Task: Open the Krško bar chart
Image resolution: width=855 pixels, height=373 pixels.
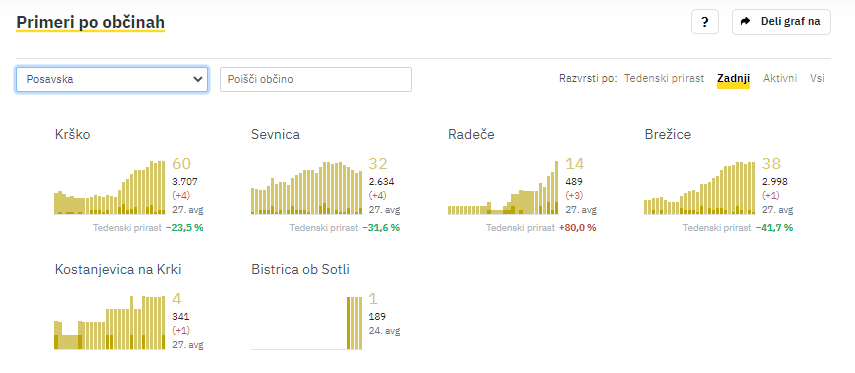Action: 110,187
